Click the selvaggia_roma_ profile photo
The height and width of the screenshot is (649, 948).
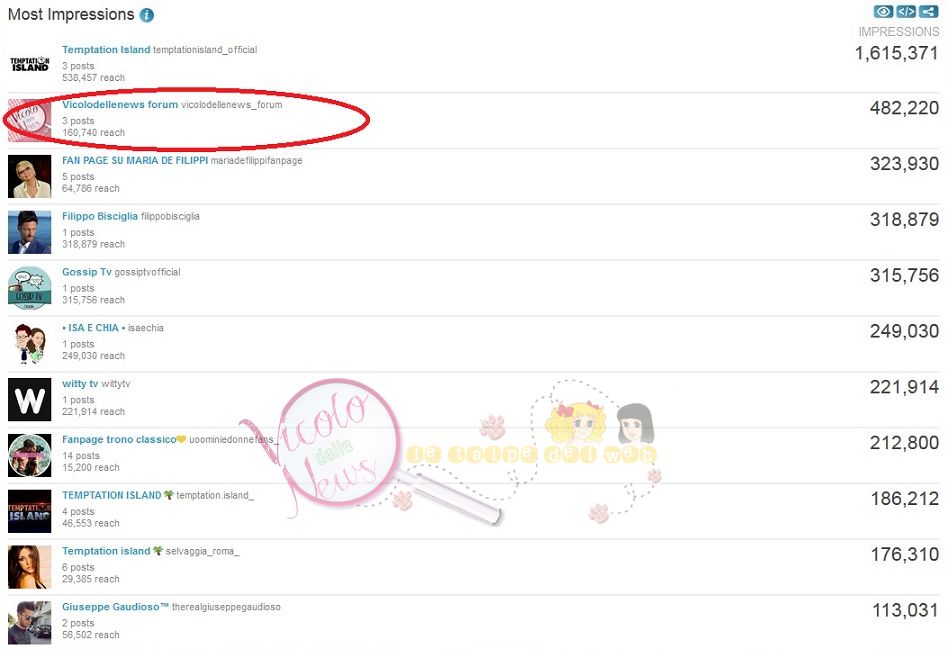(x=30, y=567)
